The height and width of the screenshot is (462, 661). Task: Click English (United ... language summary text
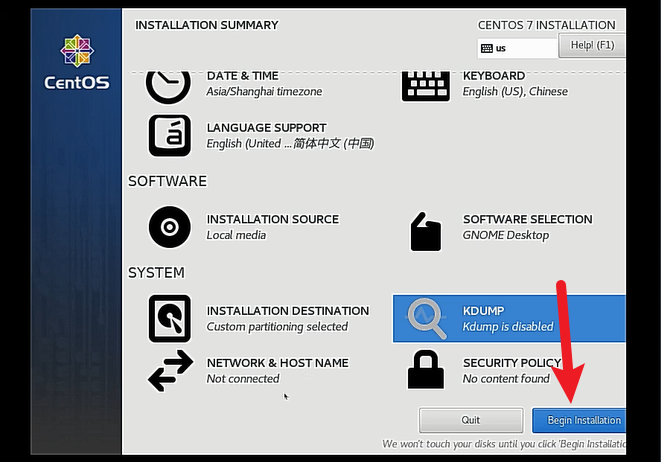(290, 144)
